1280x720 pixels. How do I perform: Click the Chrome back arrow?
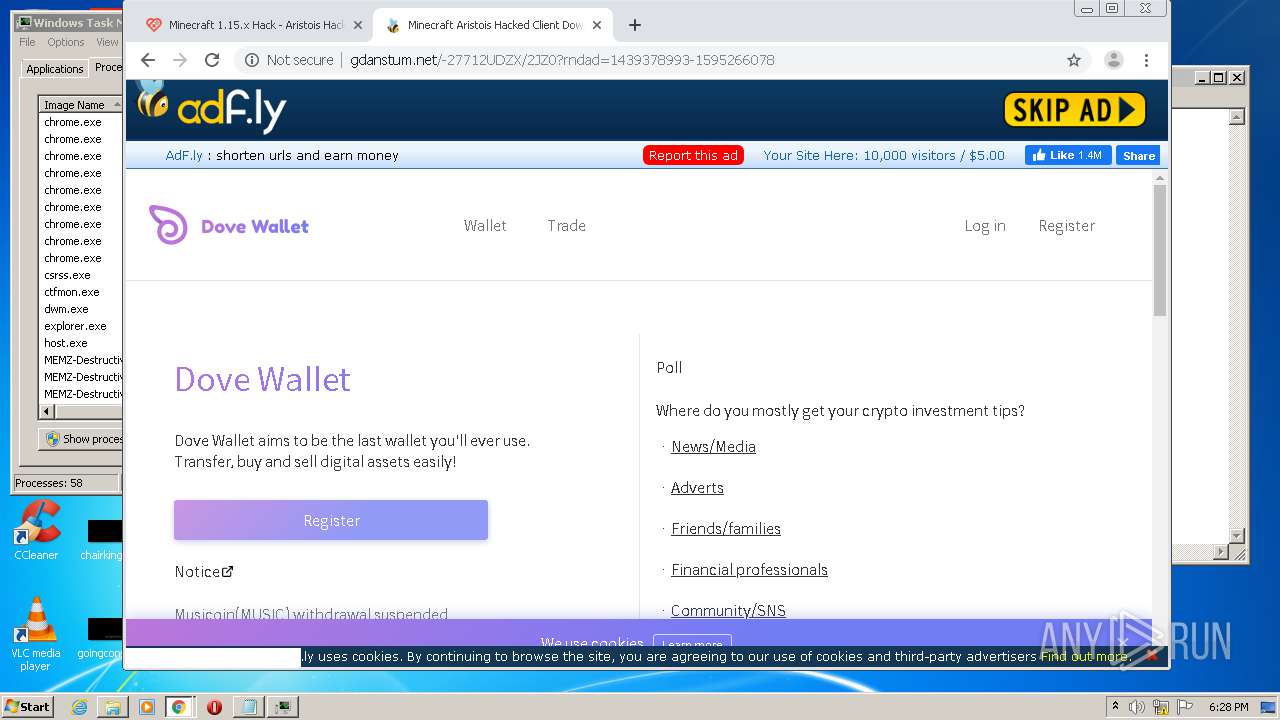click(x=148, y=60)
